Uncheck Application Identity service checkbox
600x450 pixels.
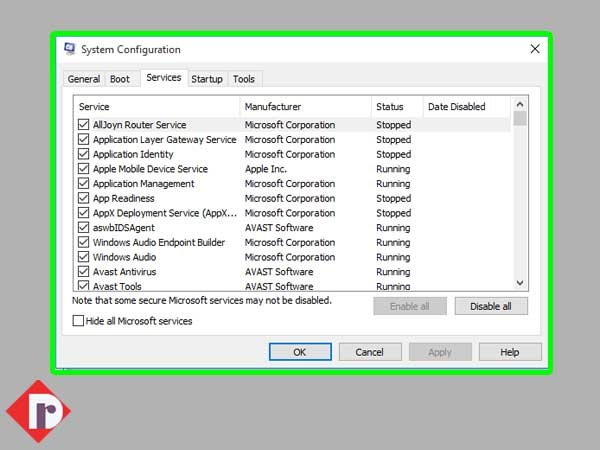(83, 154)
